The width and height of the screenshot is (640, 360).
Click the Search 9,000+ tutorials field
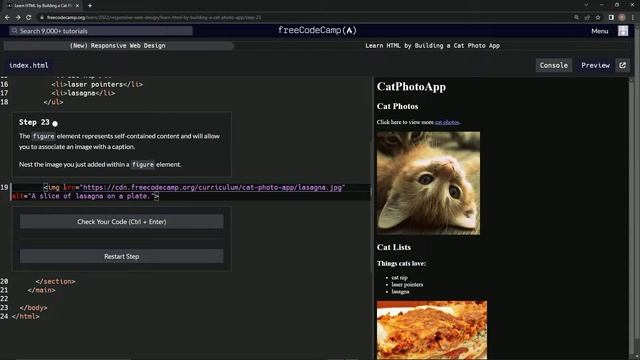101,31
